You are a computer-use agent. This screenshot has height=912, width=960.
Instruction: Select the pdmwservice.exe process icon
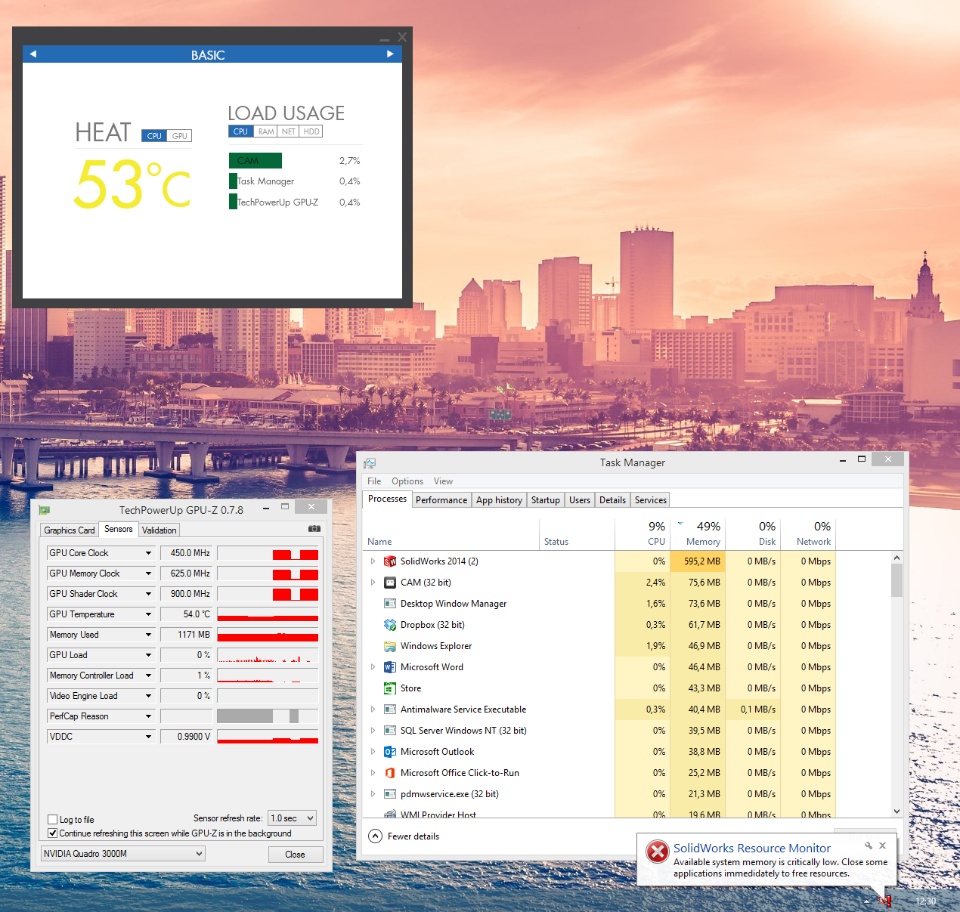[389, 794]
